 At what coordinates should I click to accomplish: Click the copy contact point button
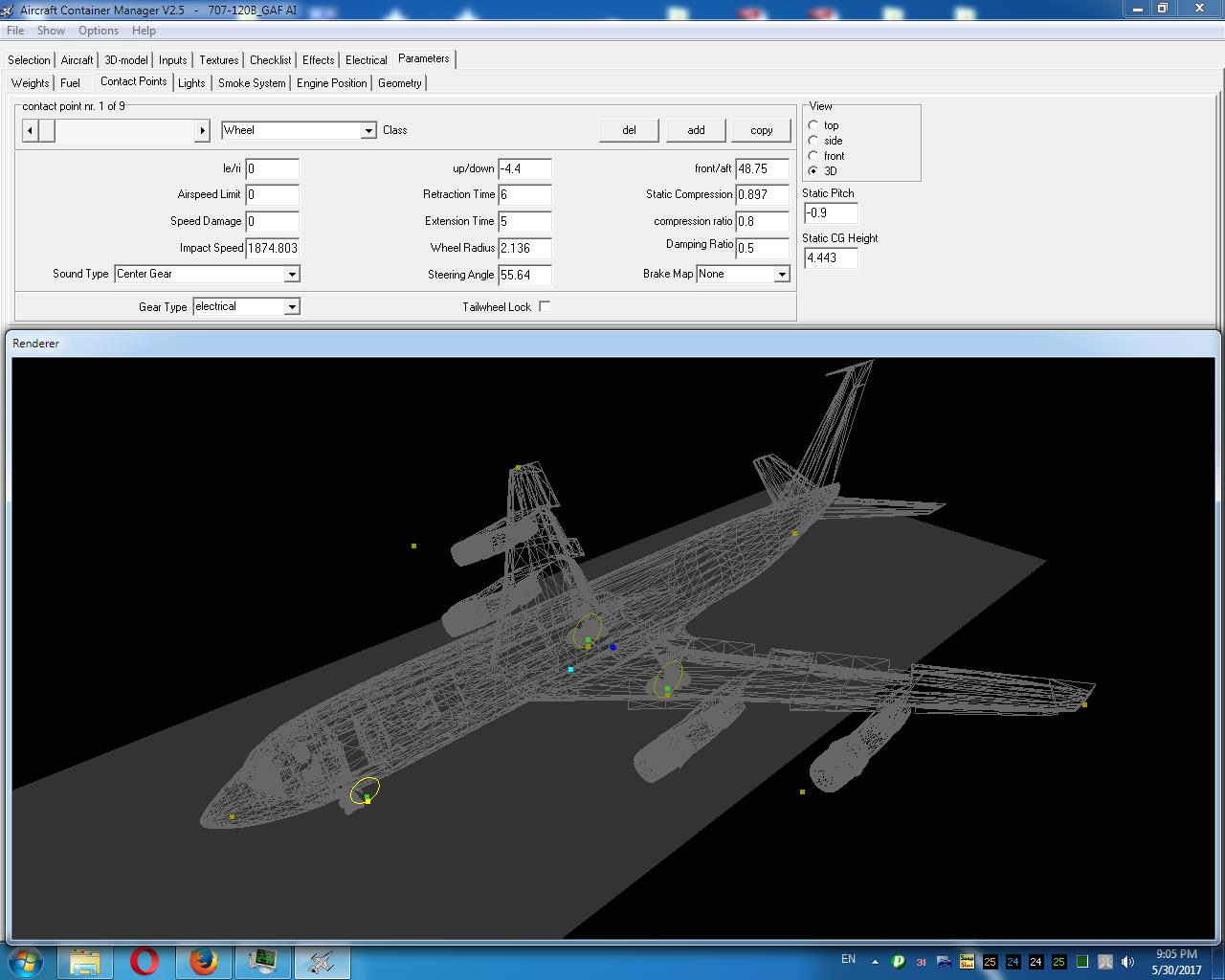761,130
